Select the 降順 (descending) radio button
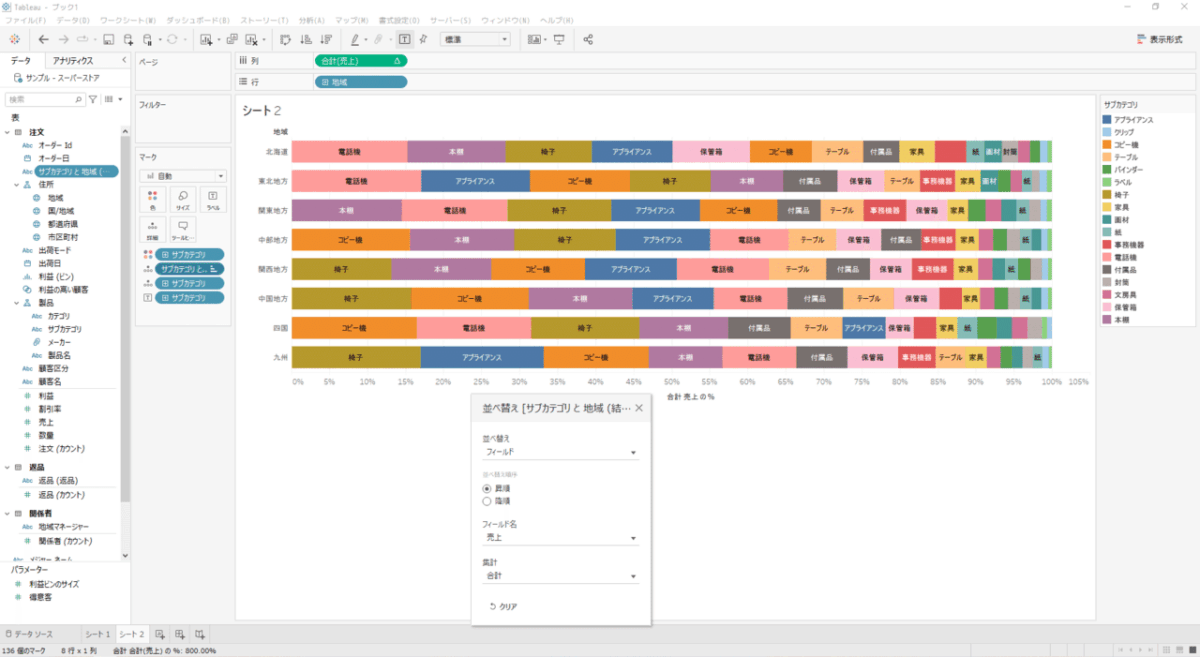 [488, 501]
